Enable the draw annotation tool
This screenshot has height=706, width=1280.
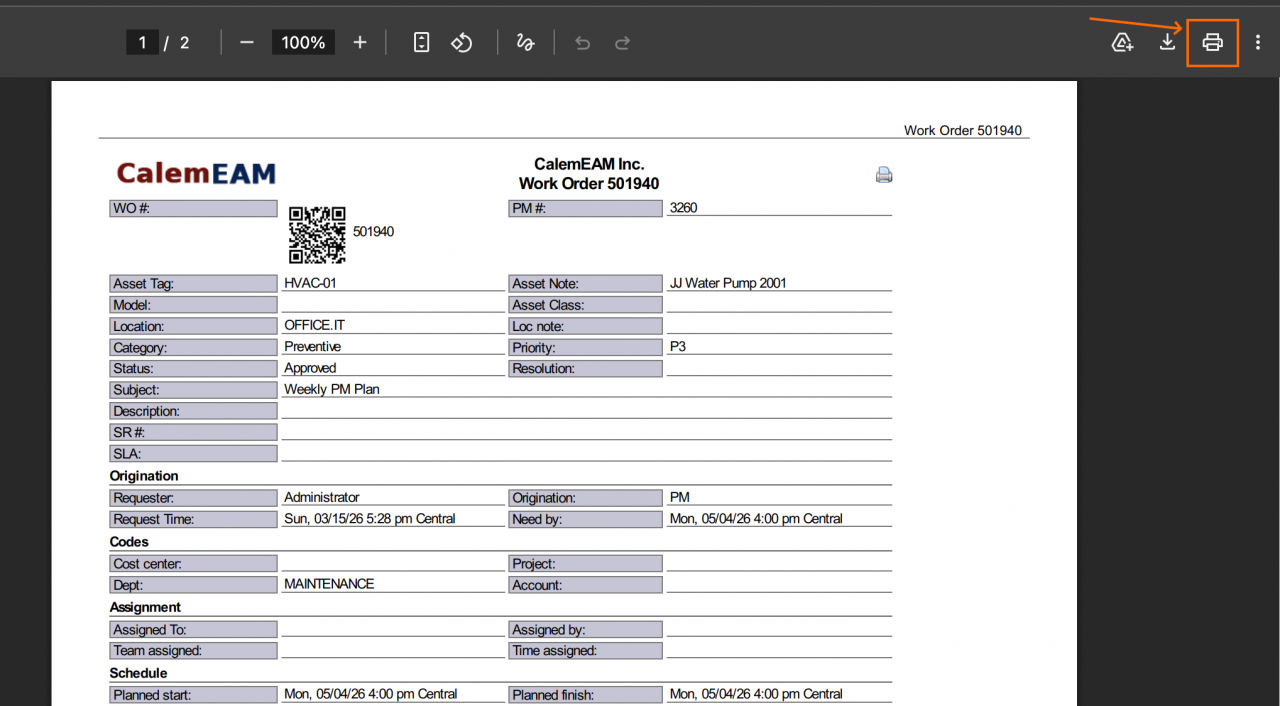click(525, 42)
